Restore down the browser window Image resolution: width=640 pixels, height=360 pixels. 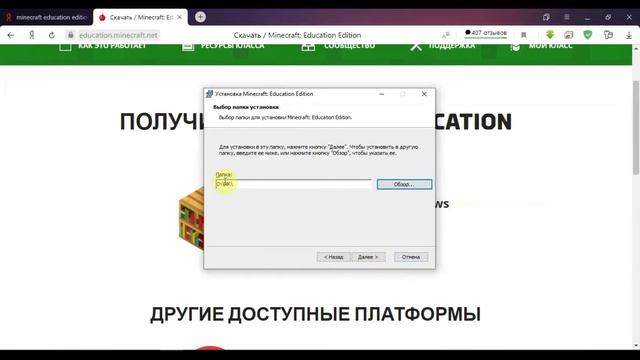click(608, 17)
